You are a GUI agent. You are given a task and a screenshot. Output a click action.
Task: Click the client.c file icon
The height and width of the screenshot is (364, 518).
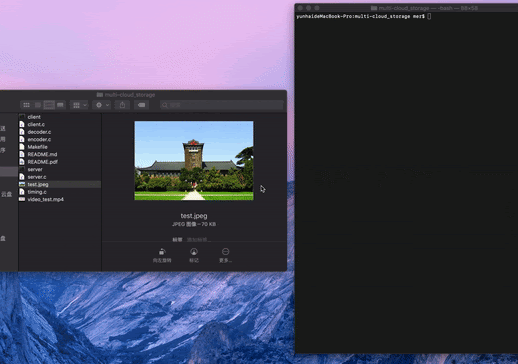pyautogui.click(x=22, y=124)
